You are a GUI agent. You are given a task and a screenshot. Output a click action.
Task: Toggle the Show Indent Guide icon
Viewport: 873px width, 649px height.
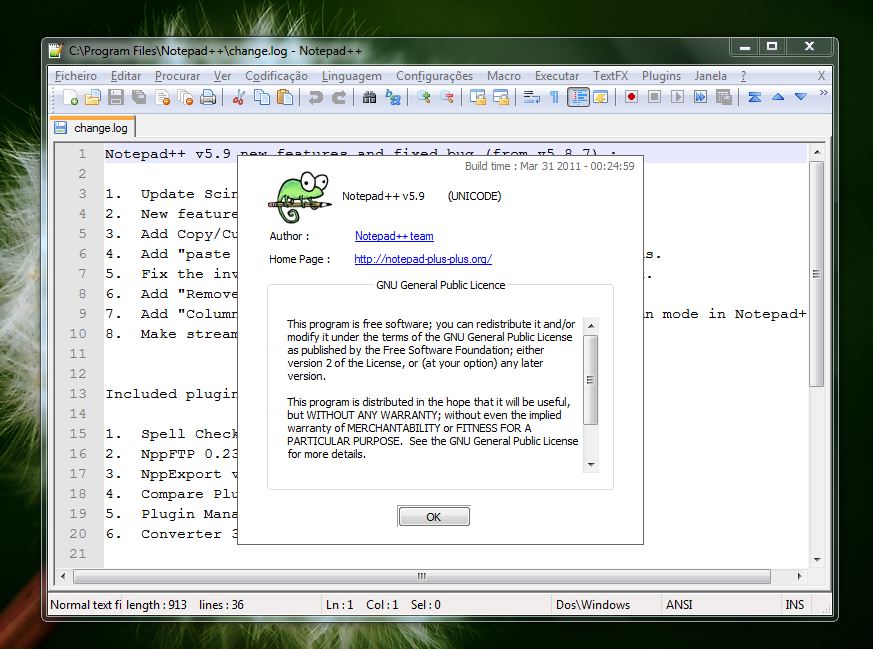point(578,98)
